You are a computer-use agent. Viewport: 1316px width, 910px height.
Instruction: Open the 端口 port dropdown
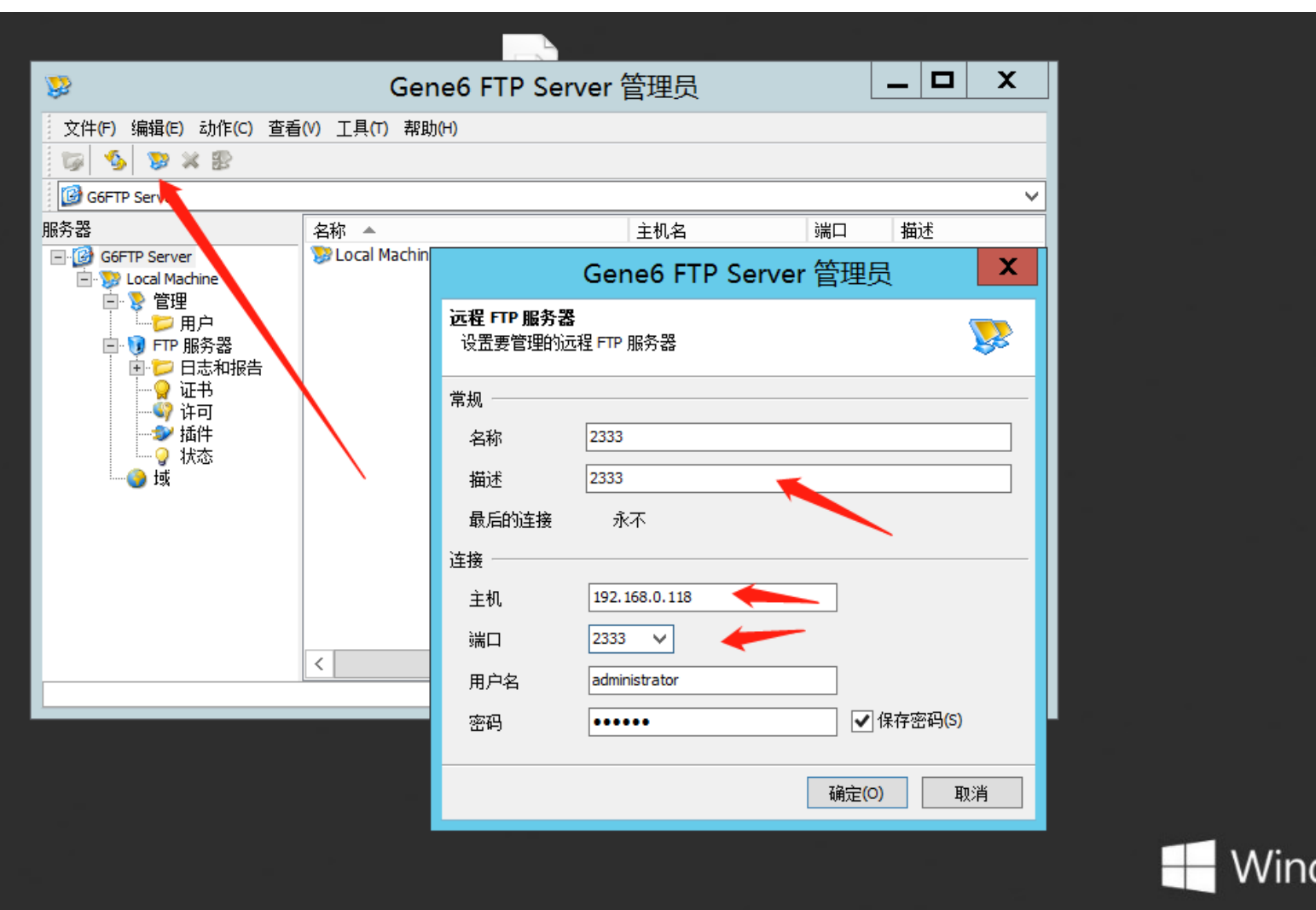point(659,639)
